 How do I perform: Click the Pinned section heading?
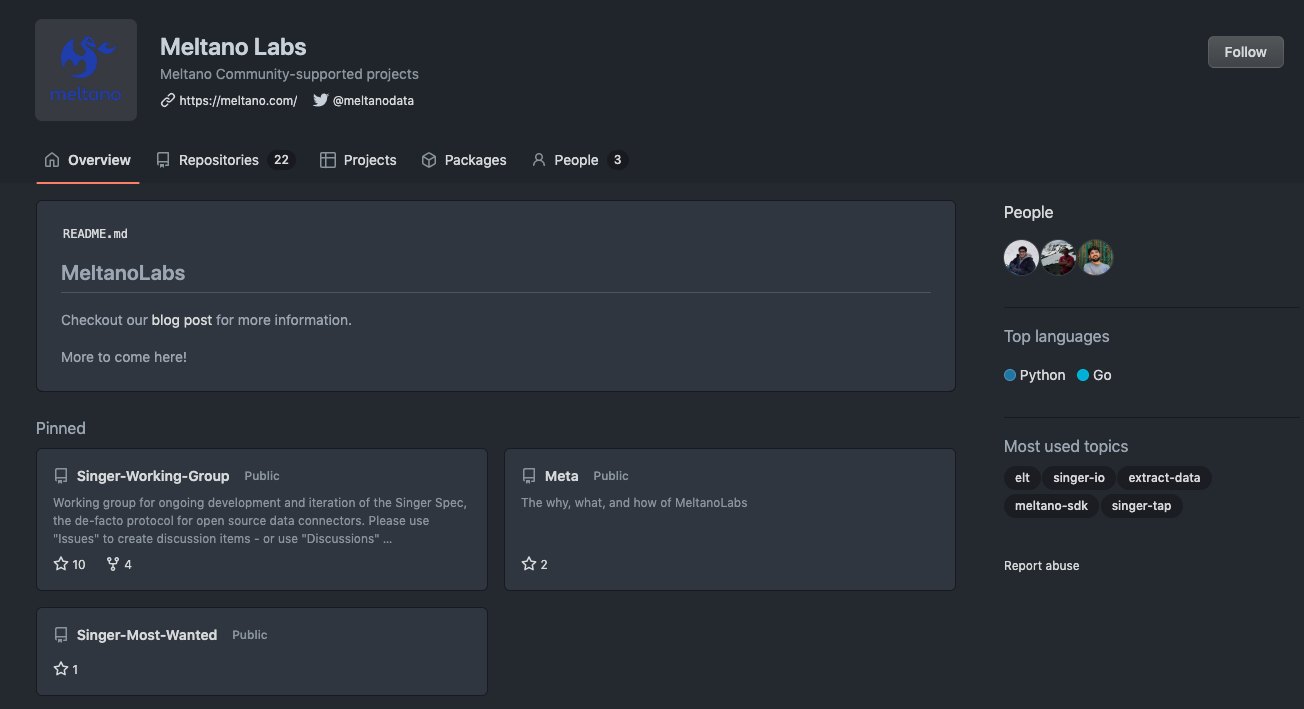point(61,428)
